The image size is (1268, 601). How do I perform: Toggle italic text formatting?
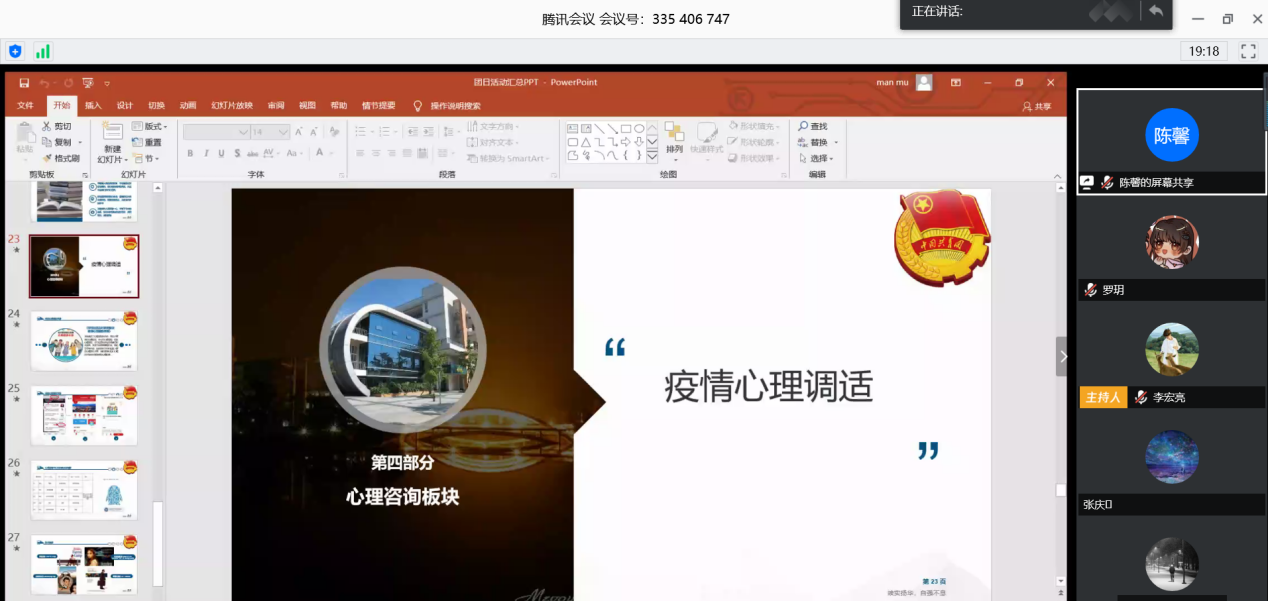(x=205, y=153)
